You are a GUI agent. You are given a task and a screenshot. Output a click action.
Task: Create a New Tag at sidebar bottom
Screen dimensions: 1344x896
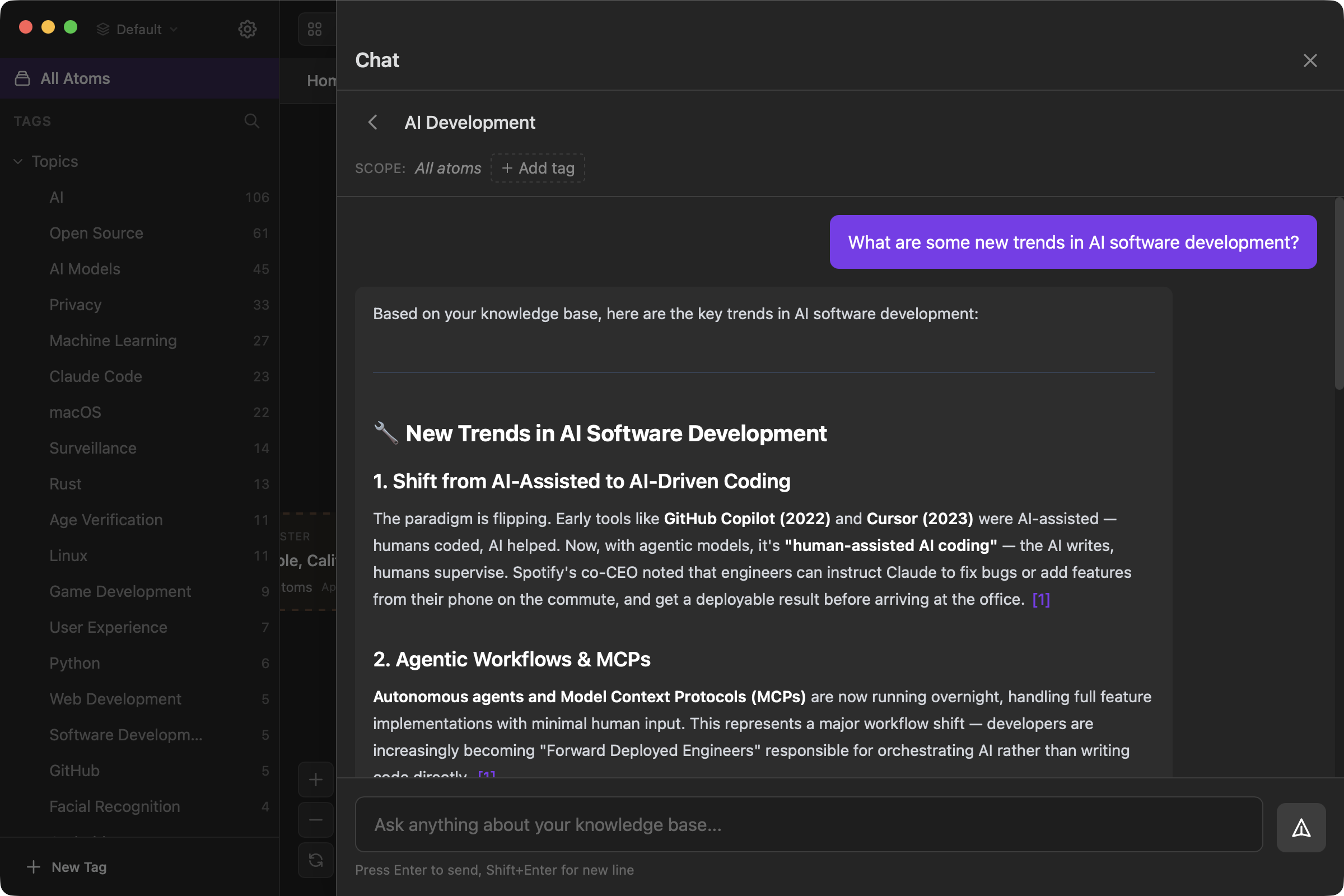pyautogui.click(x=67, y=867)
